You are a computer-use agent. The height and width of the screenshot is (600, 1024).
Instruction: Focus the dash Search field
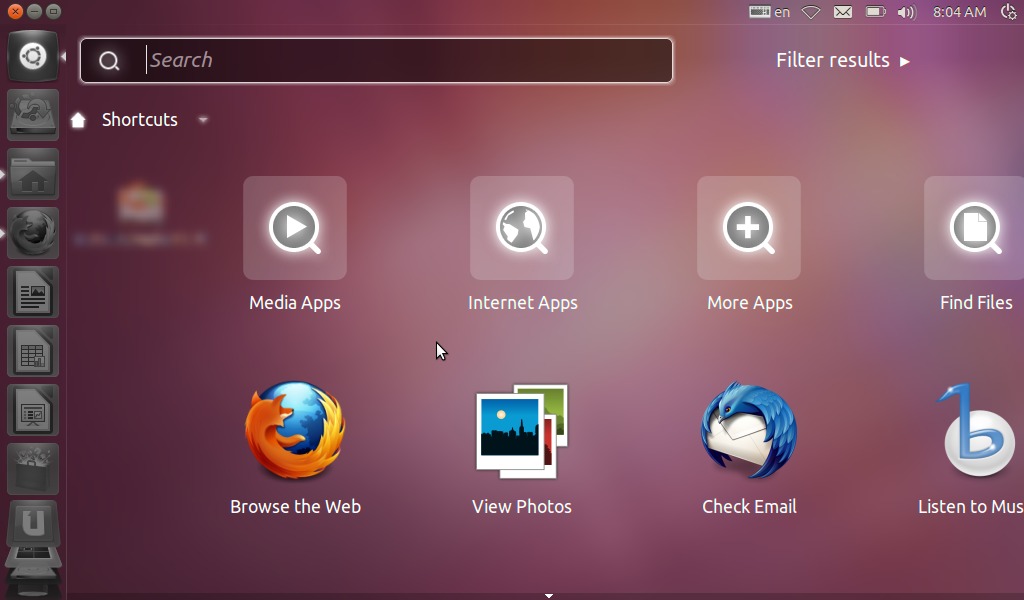click(376, 61)
